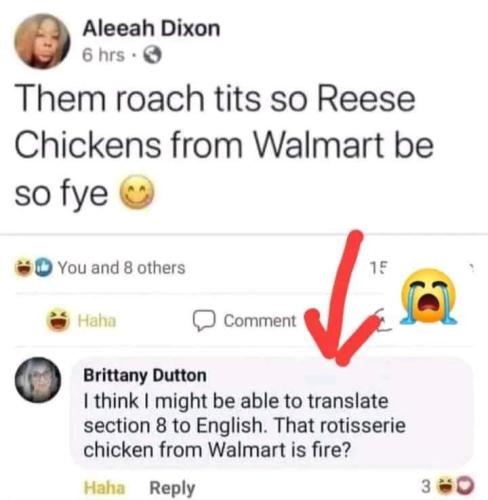This screenshot has height=500, width=488.
Task: Open the You and 8 others reactions list
Action: [121, 268]
